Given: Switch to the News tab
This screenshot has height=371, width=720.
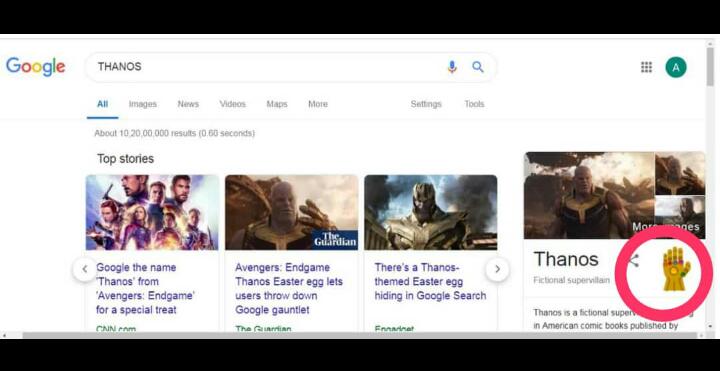Looking at the screenshot, I should pos(188,104).
